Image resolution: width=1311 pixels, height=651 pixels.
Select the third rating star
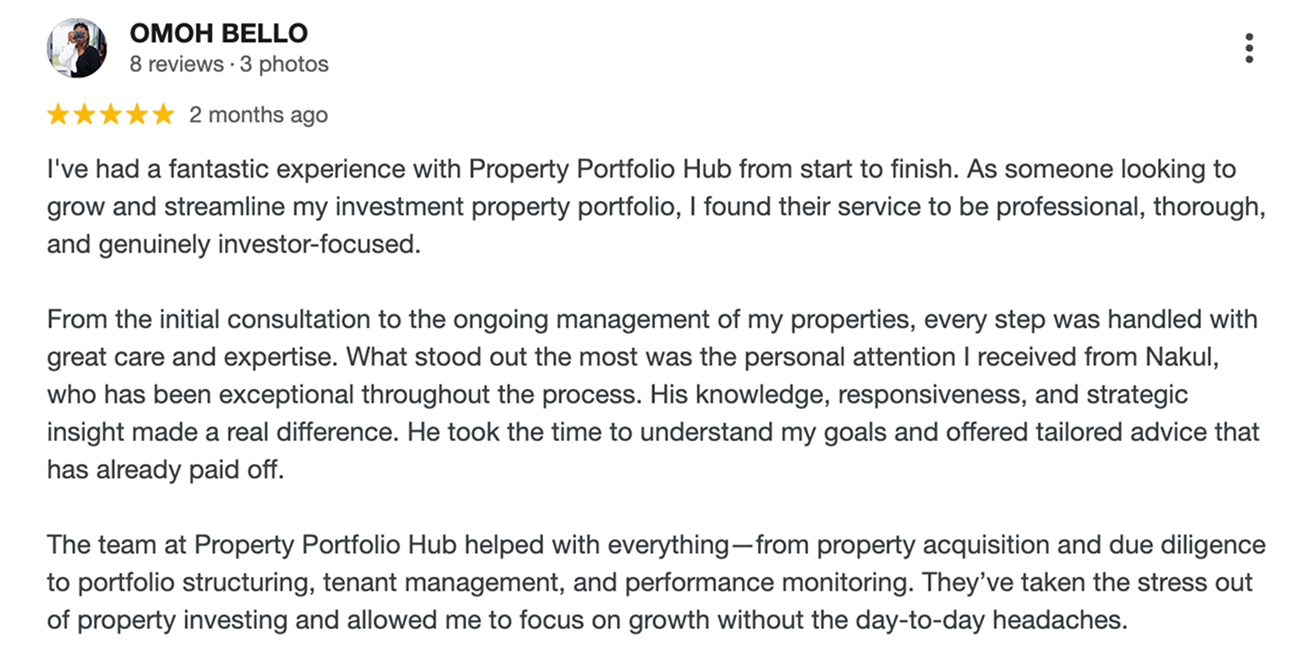click(x=111, y=115)
